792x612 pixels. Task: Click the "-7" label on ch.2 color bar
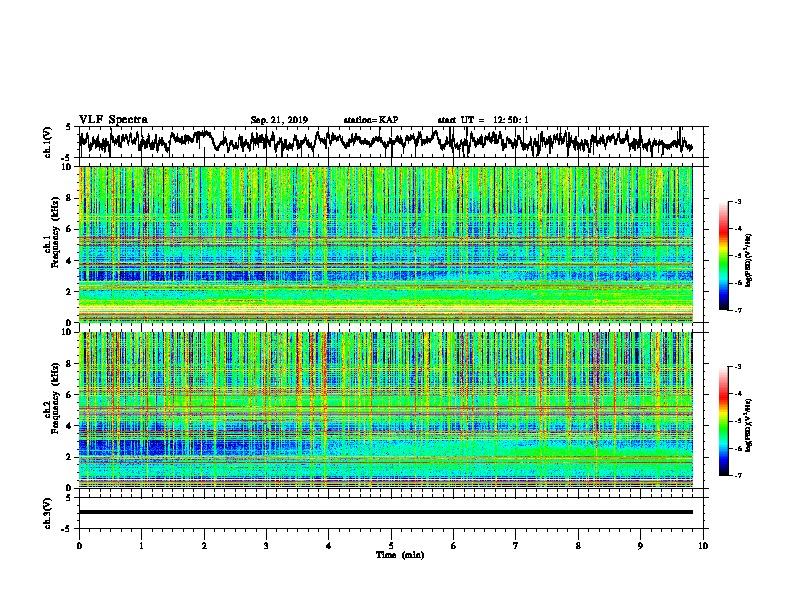pos(738,476)
